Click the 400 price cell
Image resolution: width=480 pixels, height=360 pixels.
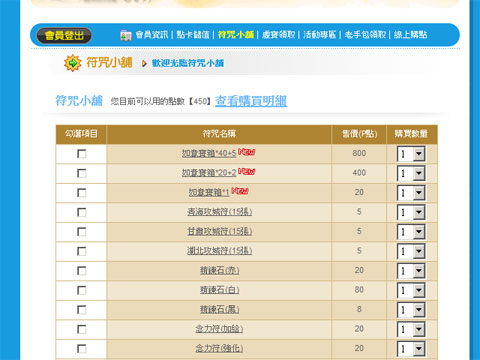click(x=359, y=173)
